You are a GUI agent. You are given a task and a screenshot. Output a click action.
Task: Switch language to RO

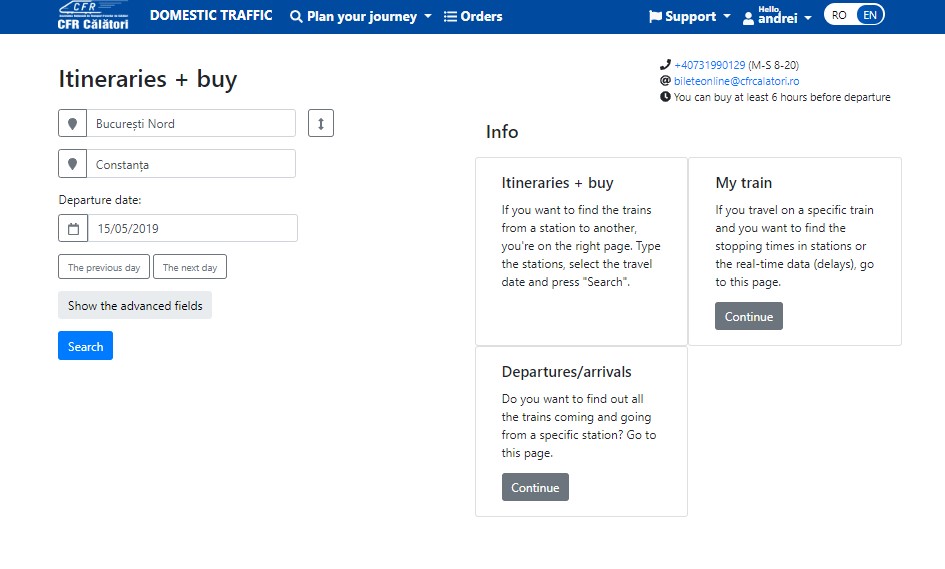pyautogui.click(x=839, y=15)
